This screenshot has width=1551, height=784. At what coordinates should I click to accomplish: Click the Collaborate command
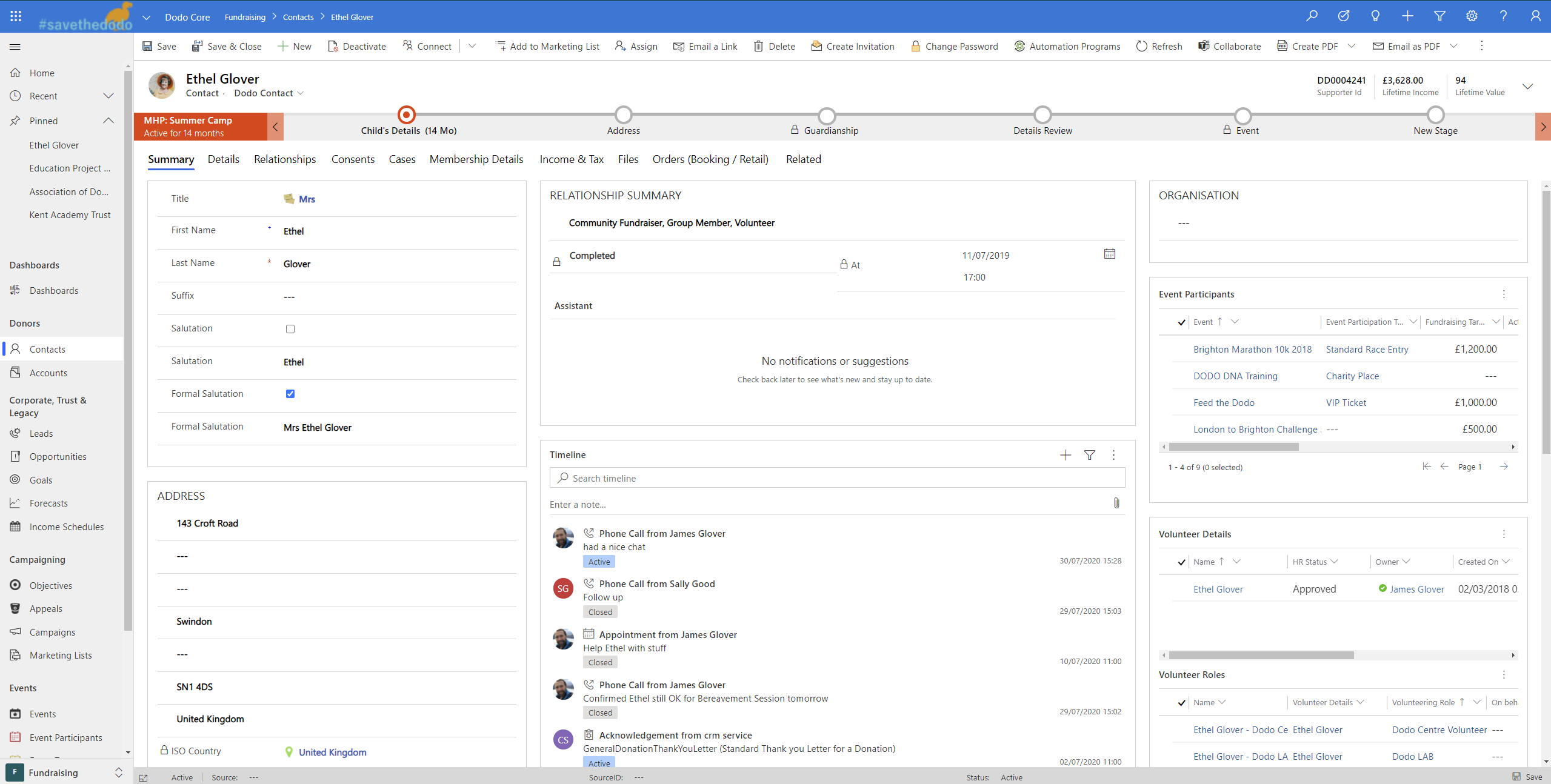coord(1229,46)
